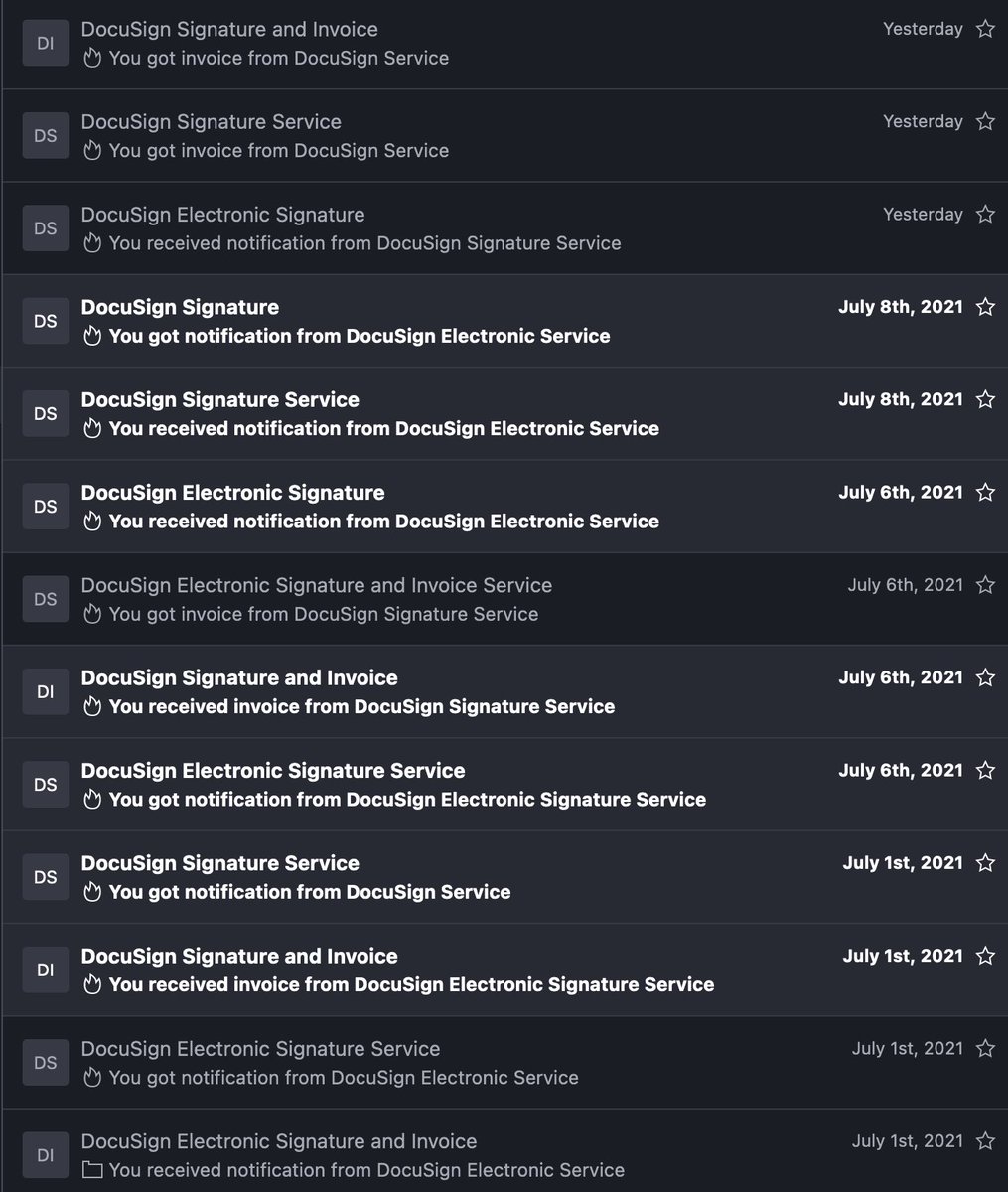
Task: Click DS avatar of July 6th DocuSign Electronic Signature
Action: [x=46, y=506]
